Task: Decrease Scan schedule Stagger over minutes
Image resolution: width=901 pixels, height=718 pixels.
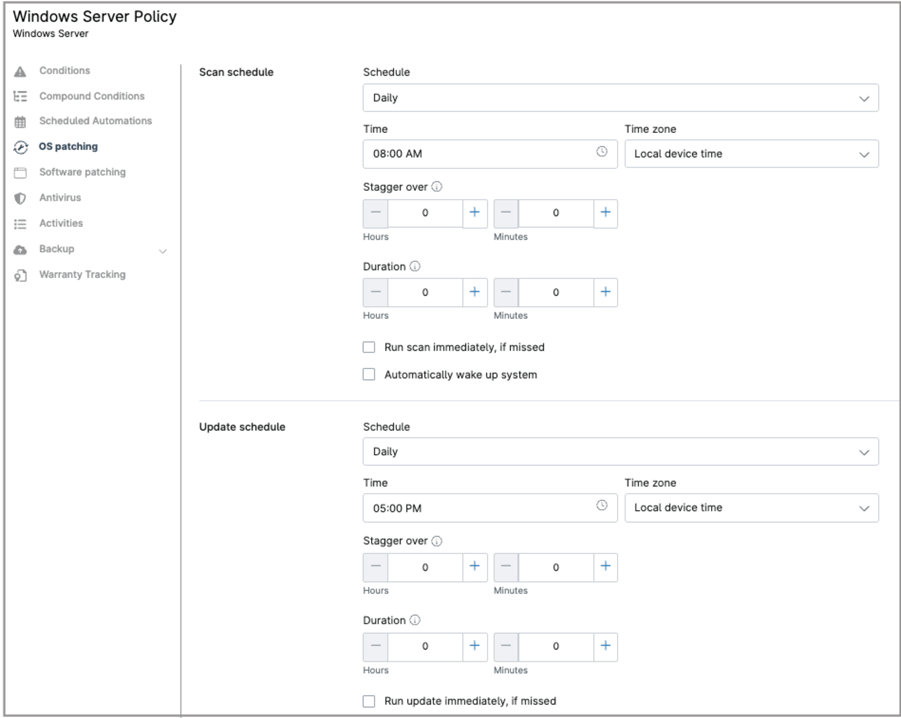Action: coord(506,213)
